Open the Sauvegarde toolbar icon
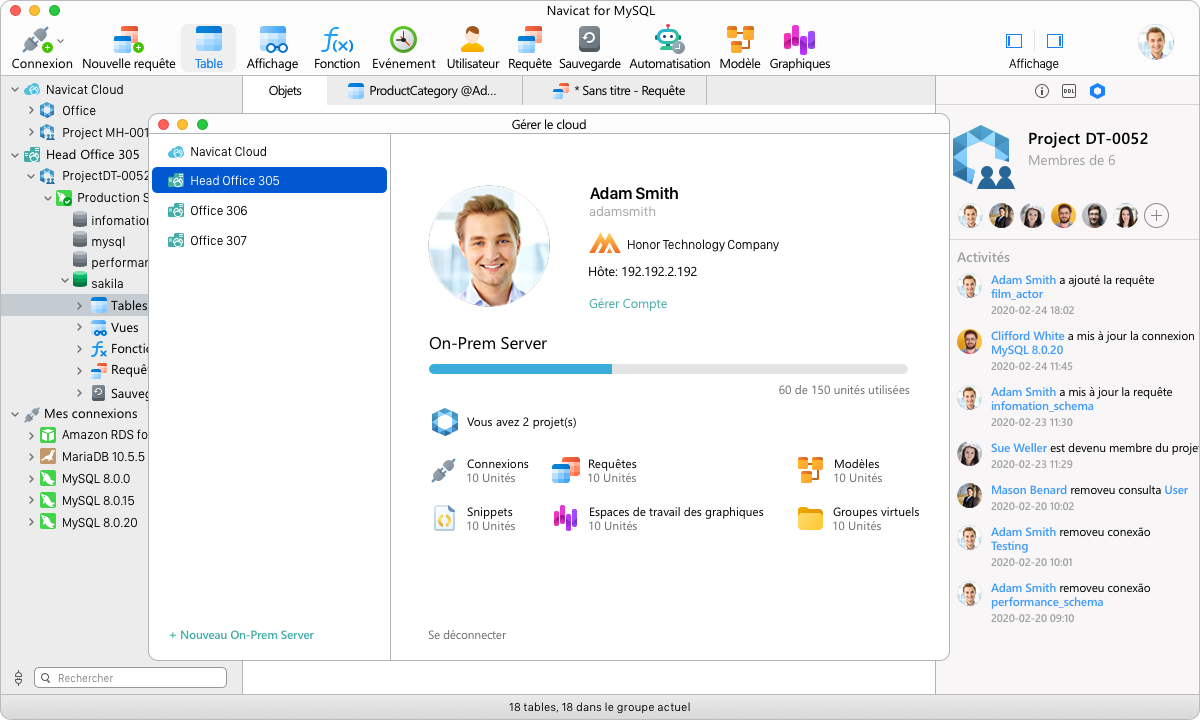 pyautogui.click(x=589, y=40)
